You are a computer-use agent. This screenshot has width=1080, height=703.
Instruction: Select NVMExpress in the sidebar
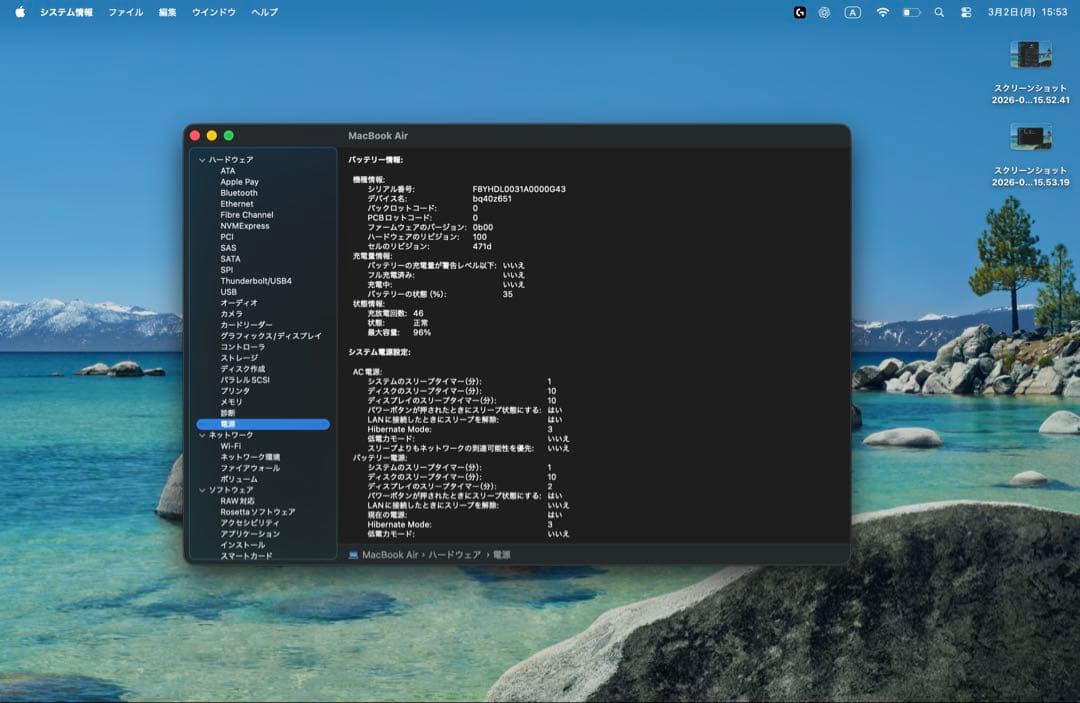(x=245, y=226)
